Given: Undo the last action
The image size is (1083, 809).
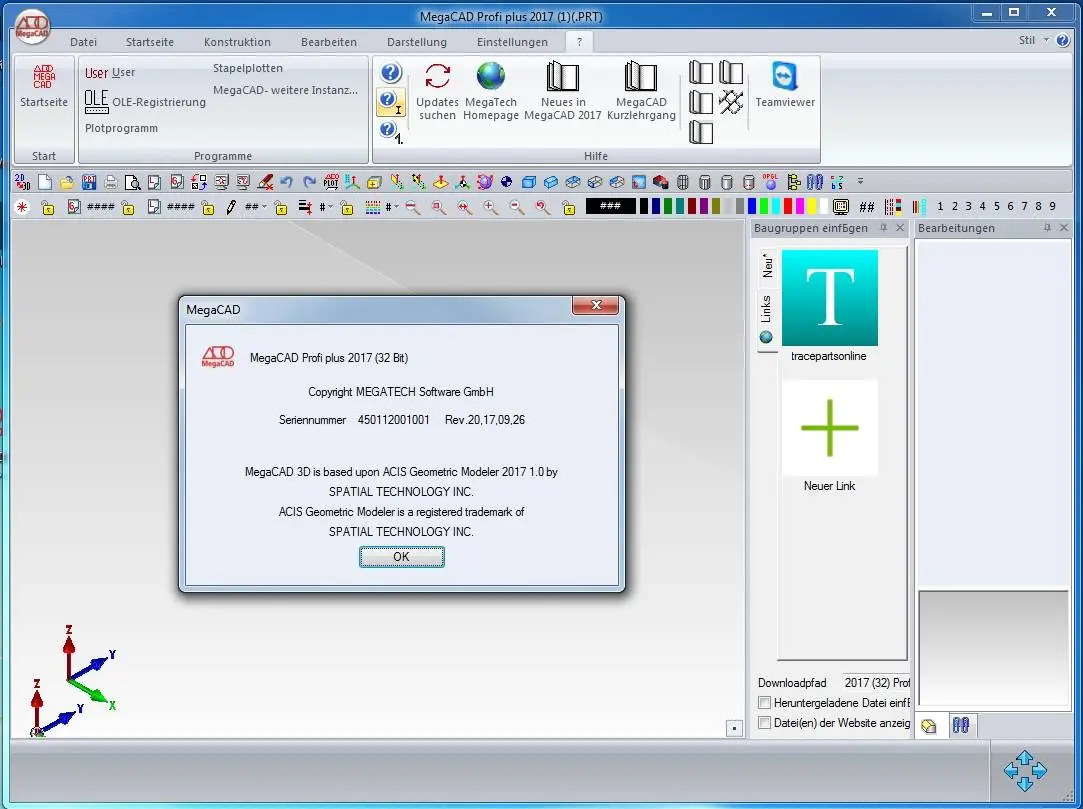Looking at the screenshot, I should point(287,182).
